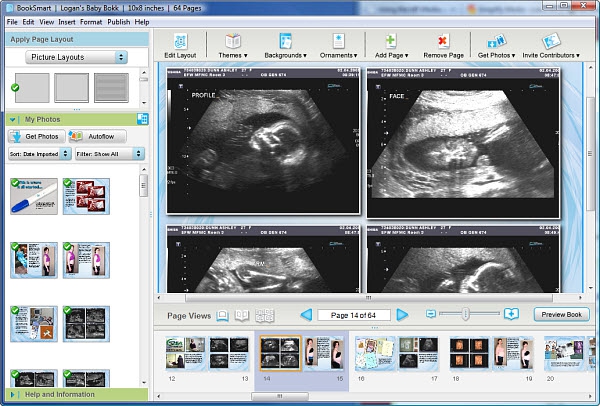Open the Publish menu
Screen dimensions: 600x406
[x=119, y=22]
